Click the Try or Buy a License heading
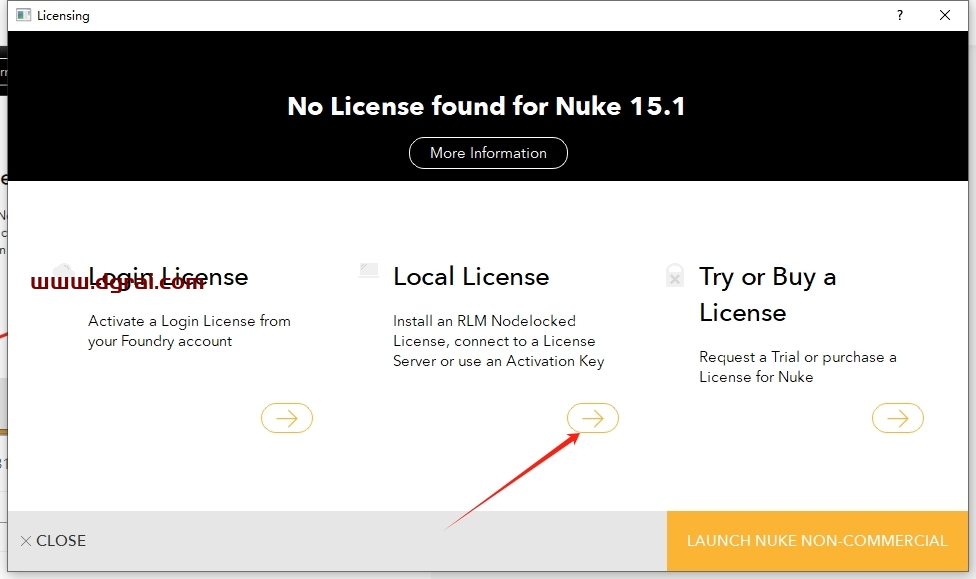Viewport: 976px width, 579px height. (767, 294)
